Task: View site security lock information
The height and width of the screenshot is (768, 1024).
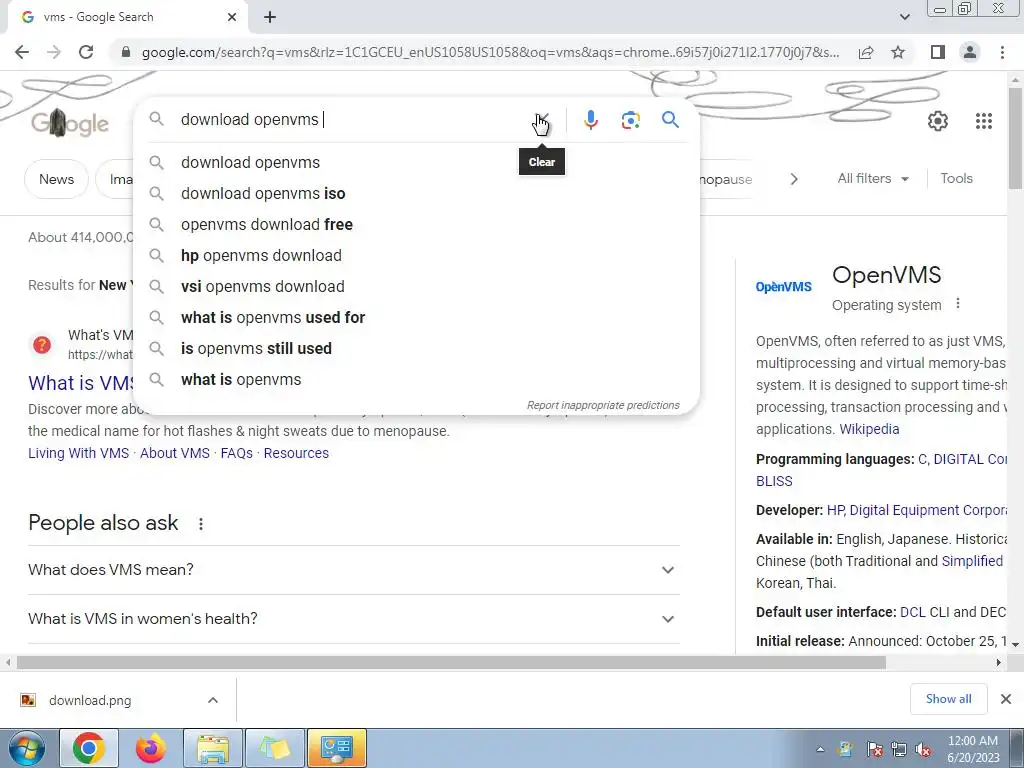Action: tap(126, 52)
